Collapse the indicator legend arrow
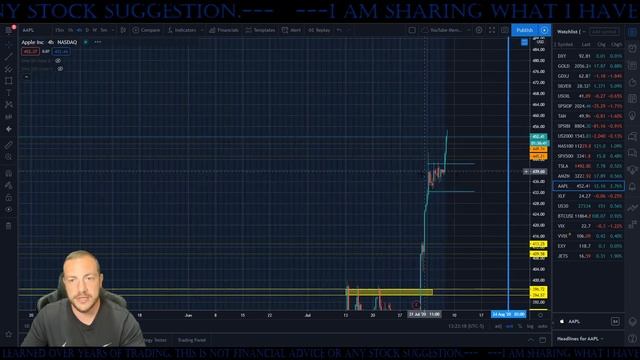 27,76
